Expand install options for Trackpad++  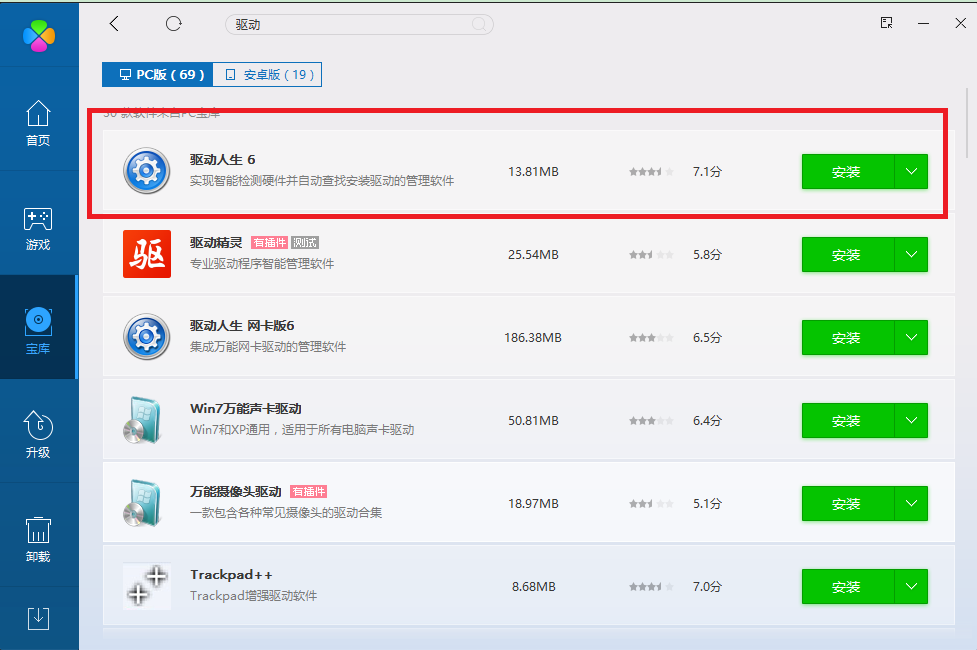911,586
